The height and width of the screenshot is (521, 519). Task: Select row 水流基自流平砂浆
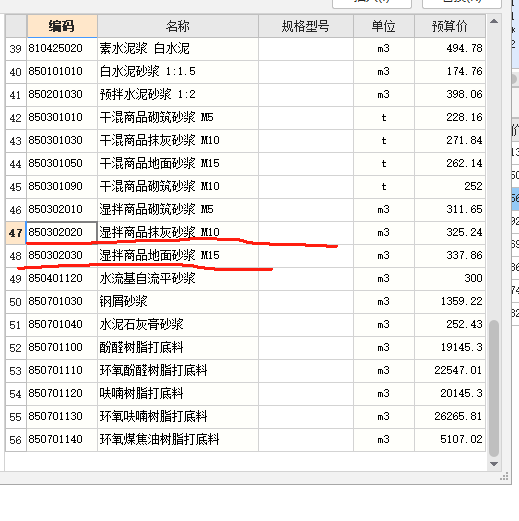pos(245,279)
